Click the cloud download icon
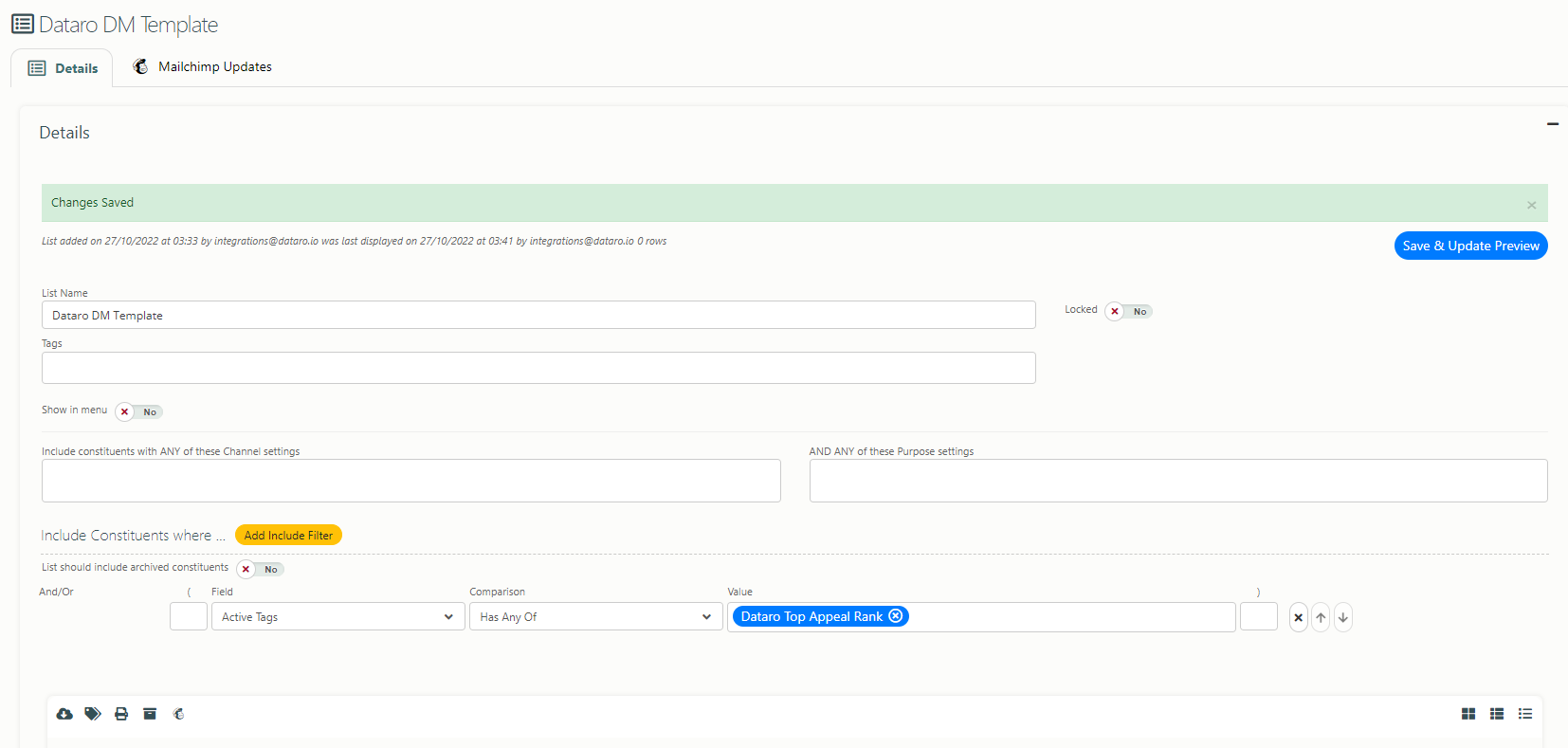The width and height of the screenshot is (1568, 748). click(64, 714)
